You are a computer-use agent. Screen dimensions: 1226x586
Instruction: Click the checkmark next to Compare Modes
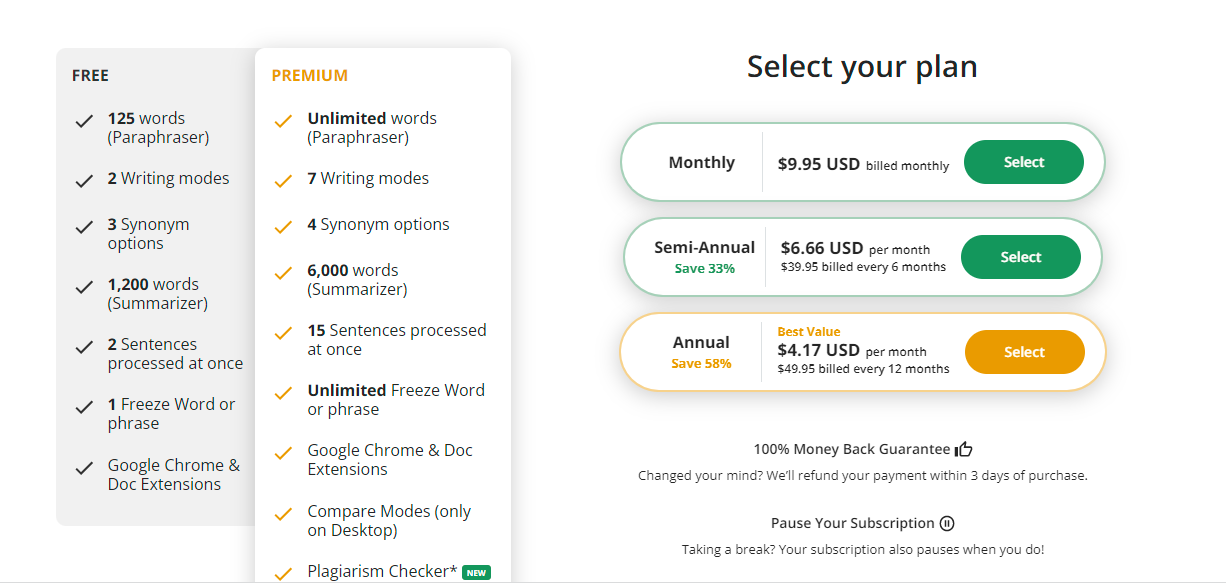(283, 515)
